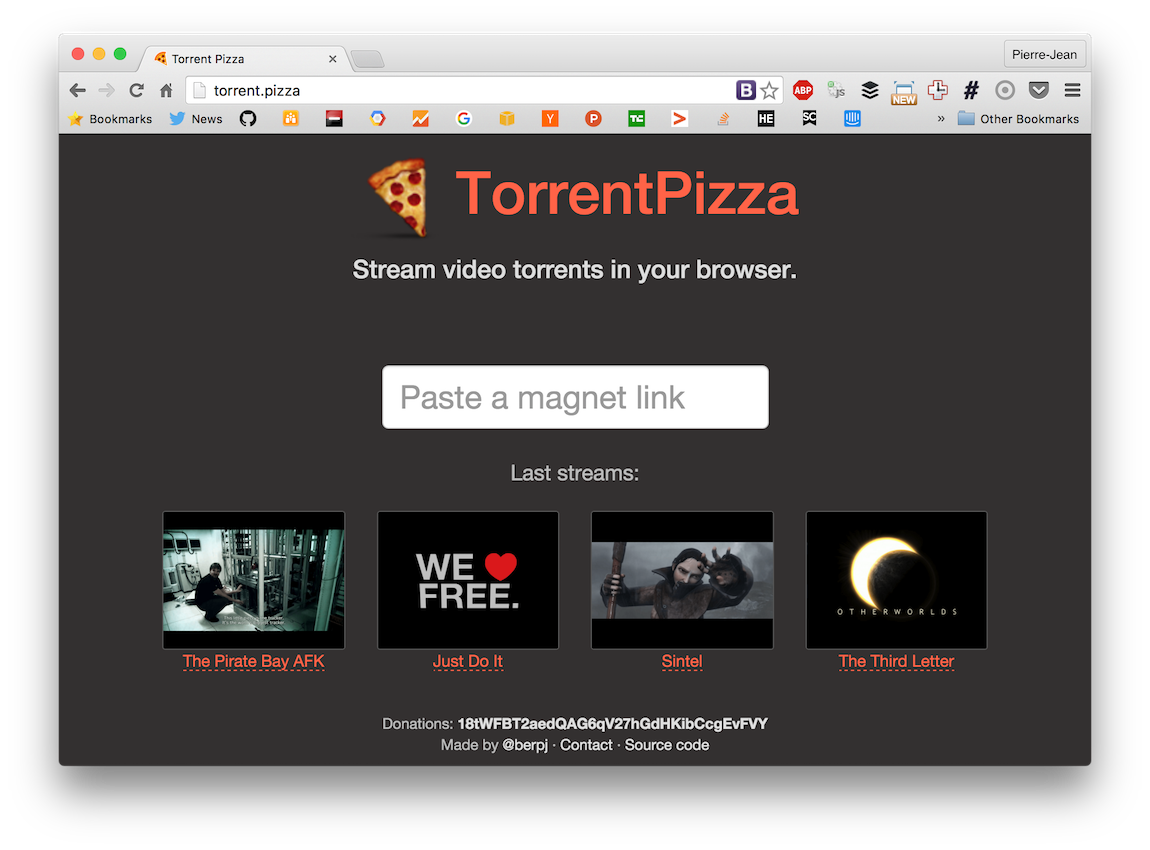Click the TorrentPizza logo title
The height and width of the screenshot is (850, 1150).
(626, 194)
